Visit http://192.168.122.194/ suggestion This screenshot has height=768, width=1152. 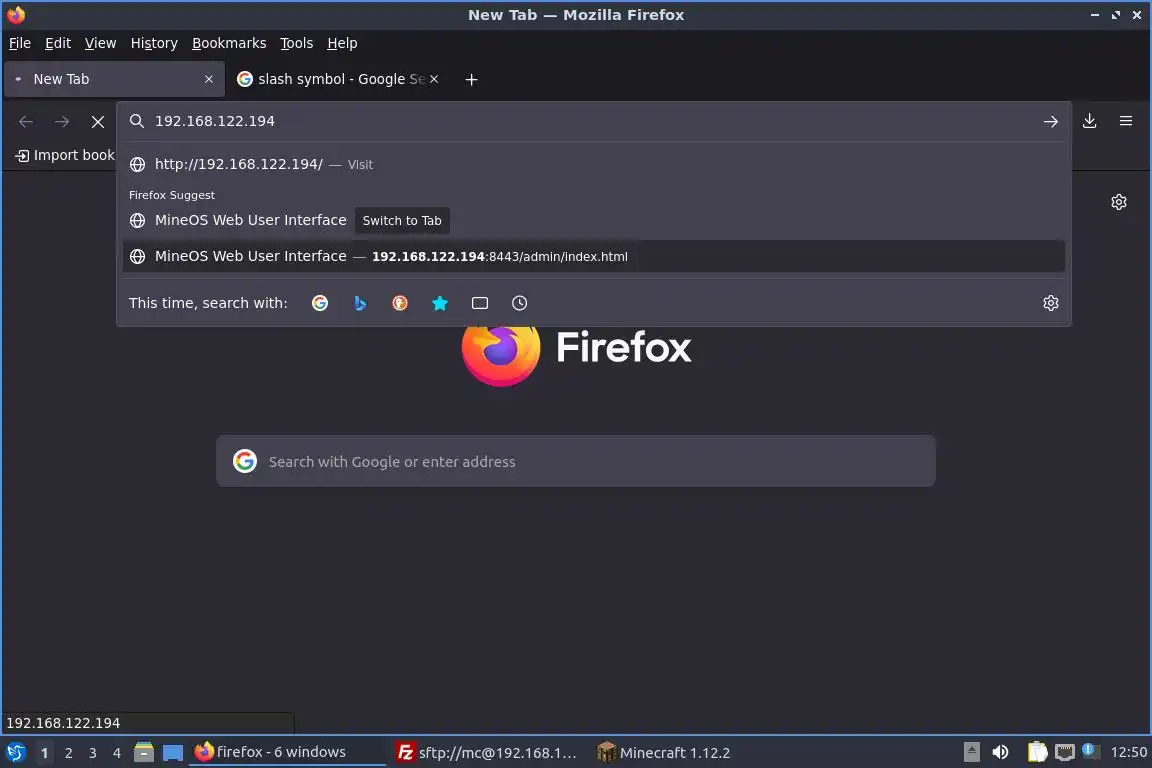[594, 164]
